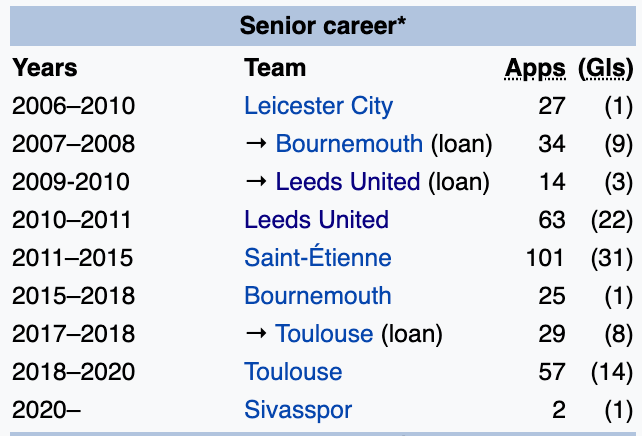642x436 pixels.
Task: Click the Team column header
Action: [x=274, y=68]
